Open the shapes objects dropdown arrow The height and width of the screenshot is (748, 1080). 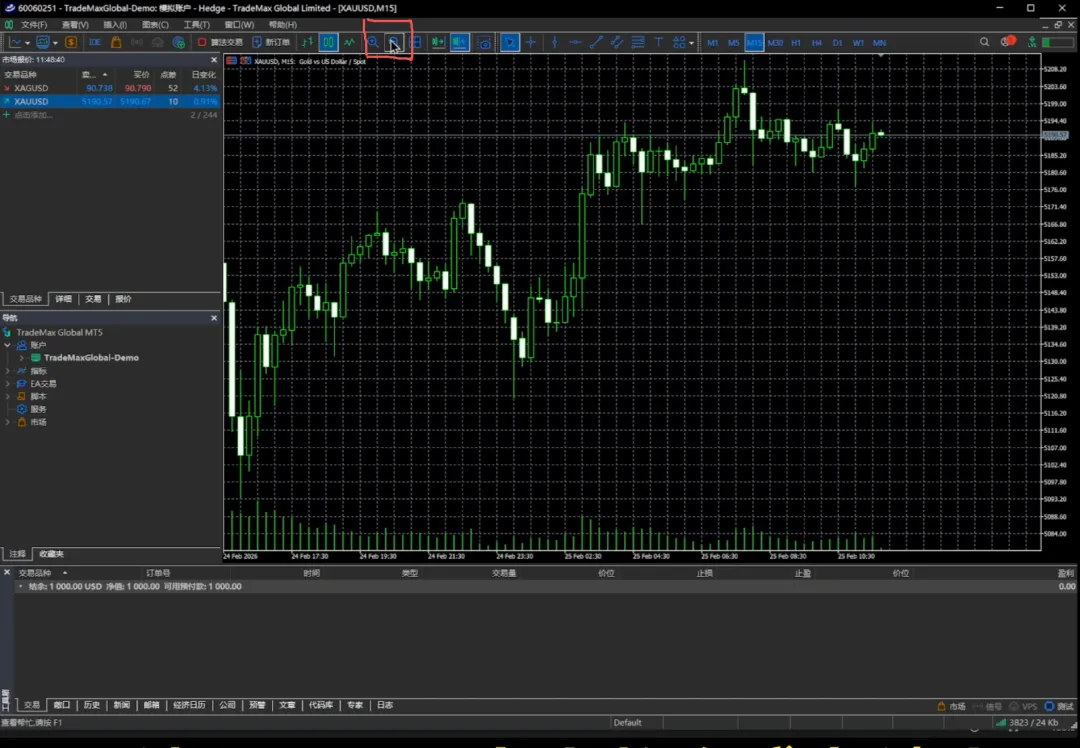691,43
